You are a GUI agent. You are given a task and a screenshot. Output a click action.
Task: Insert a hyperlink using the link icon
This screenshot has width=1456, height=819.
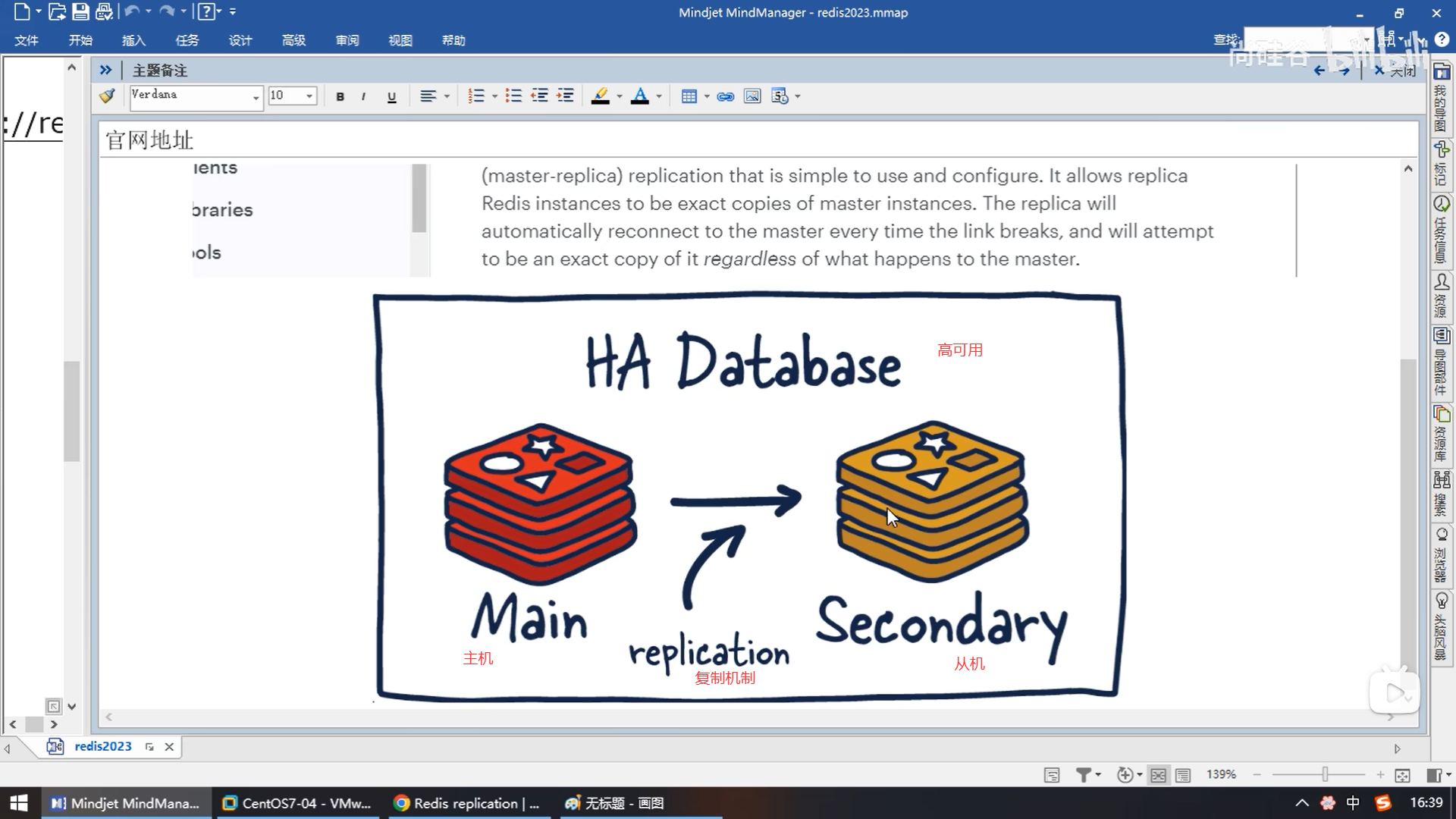click(725, 96)
